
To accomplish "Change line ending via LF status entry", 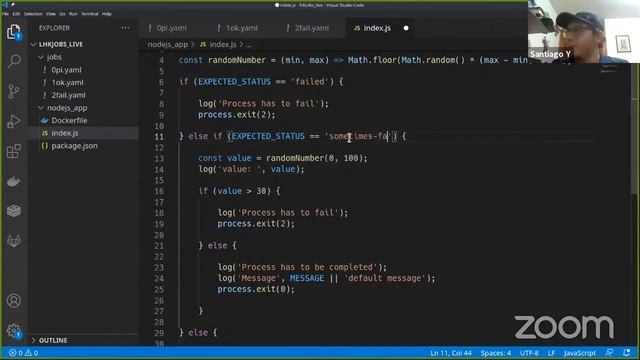I will 551,353.
